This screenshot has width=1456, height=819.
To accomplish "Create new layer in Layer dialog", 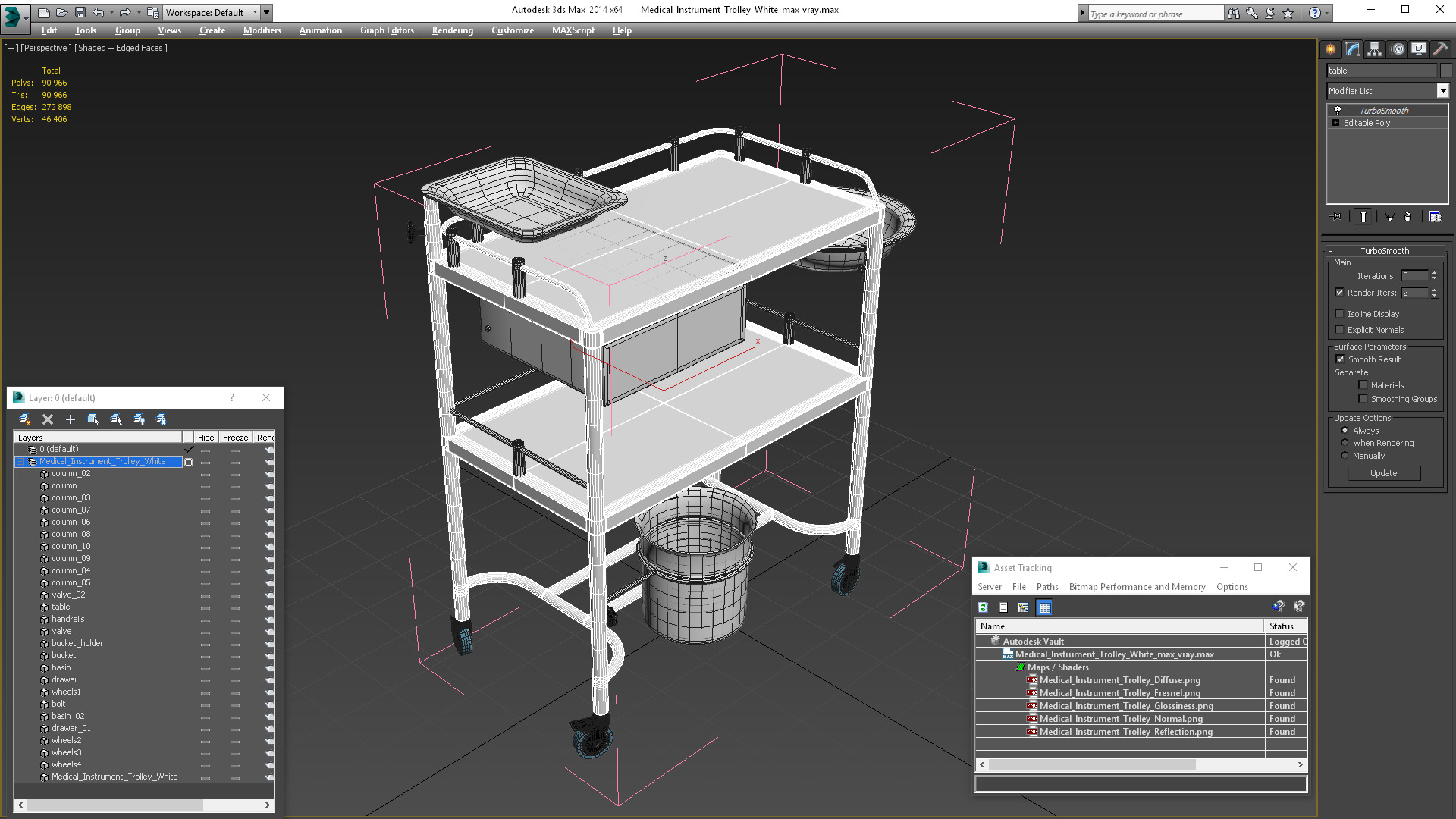I will point(25,419).
